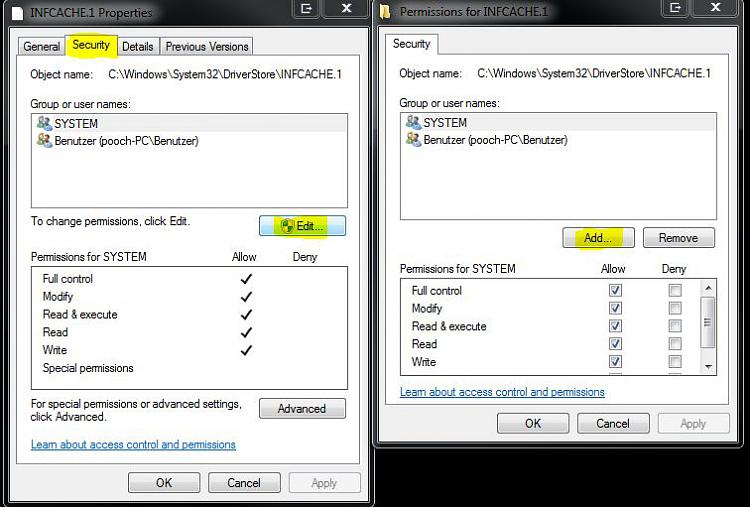Click OK in the Permissions dialog
Viewport: 750px width, 507px height.
click(x=533, y=423)
